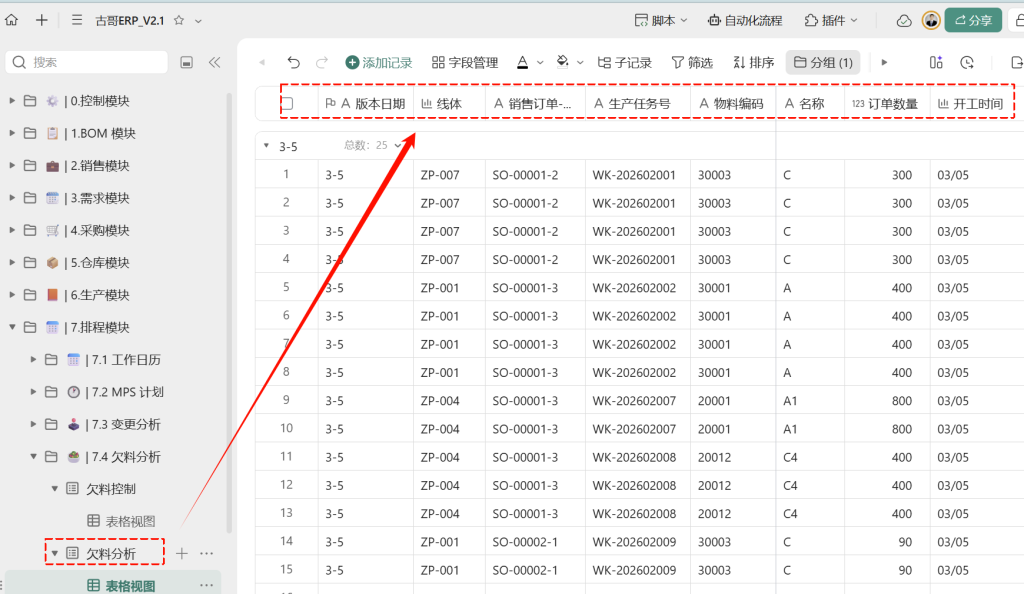This screenshot has height=594, width=1024.
Task: Click the redo arrow
Action: point(321,63)
